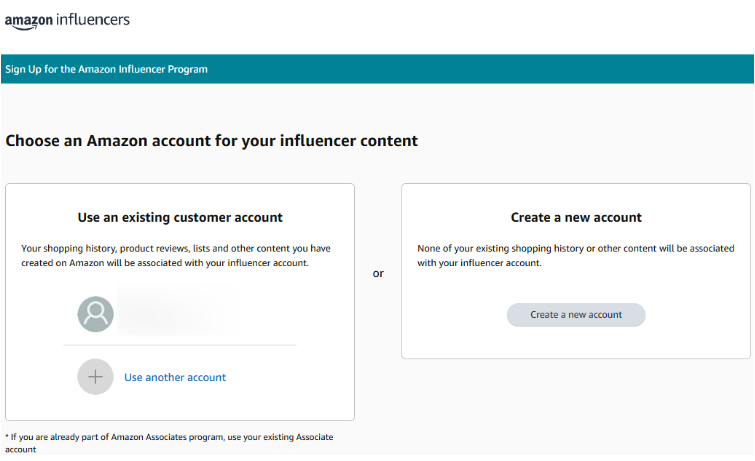This screenshot has width=755, height=461.
Task: Click the Create a new account button
Action: 576,315
